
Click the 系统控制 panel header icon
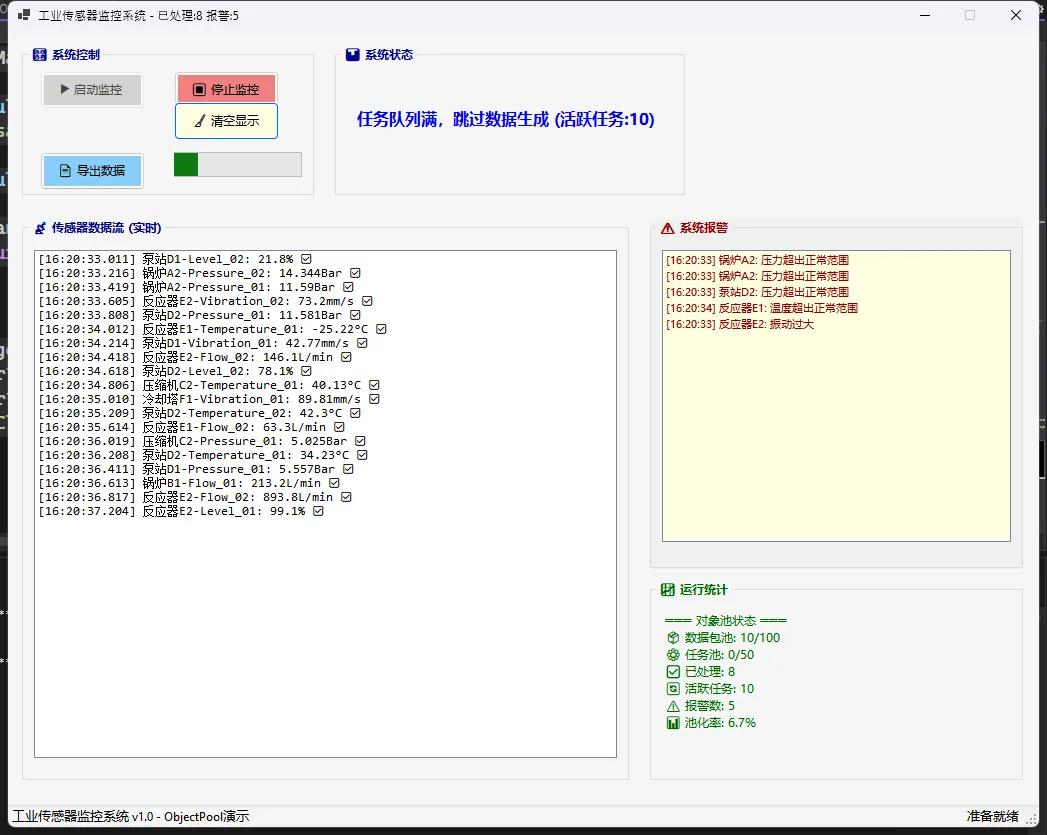coord(39,55)
